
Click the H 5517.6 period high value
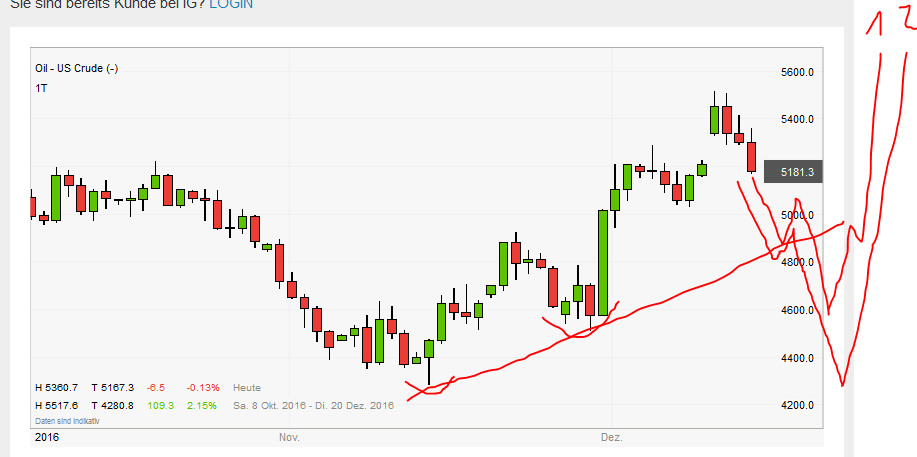point(56,405)
